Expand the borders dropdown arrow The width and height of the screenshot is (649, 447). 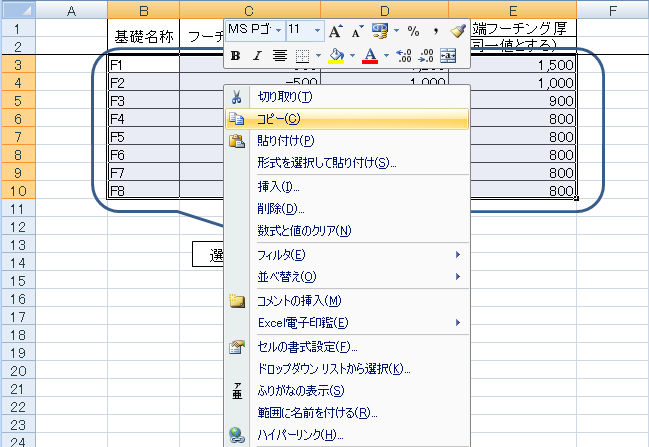(319, 55)
